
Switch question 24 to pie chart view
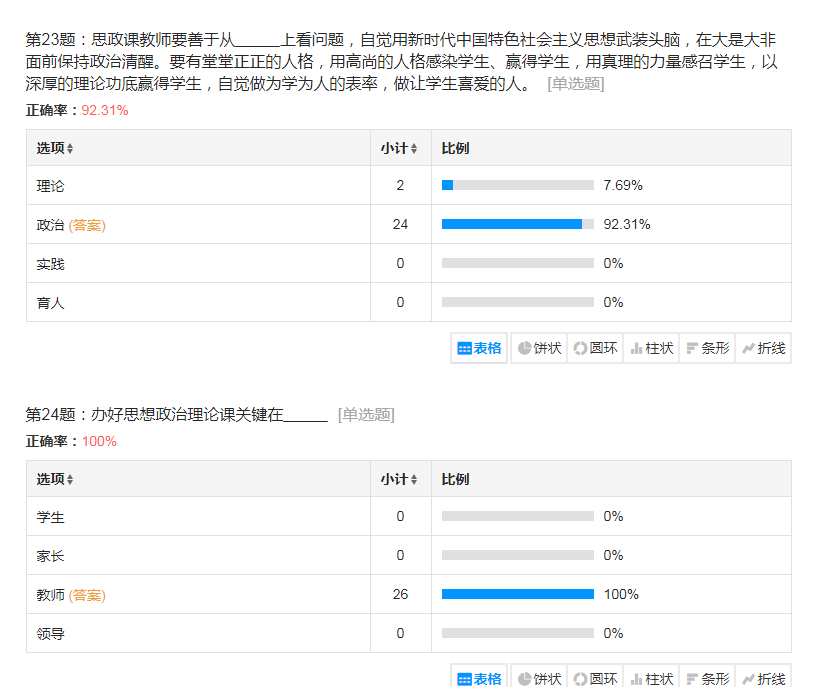click(538, 678)
